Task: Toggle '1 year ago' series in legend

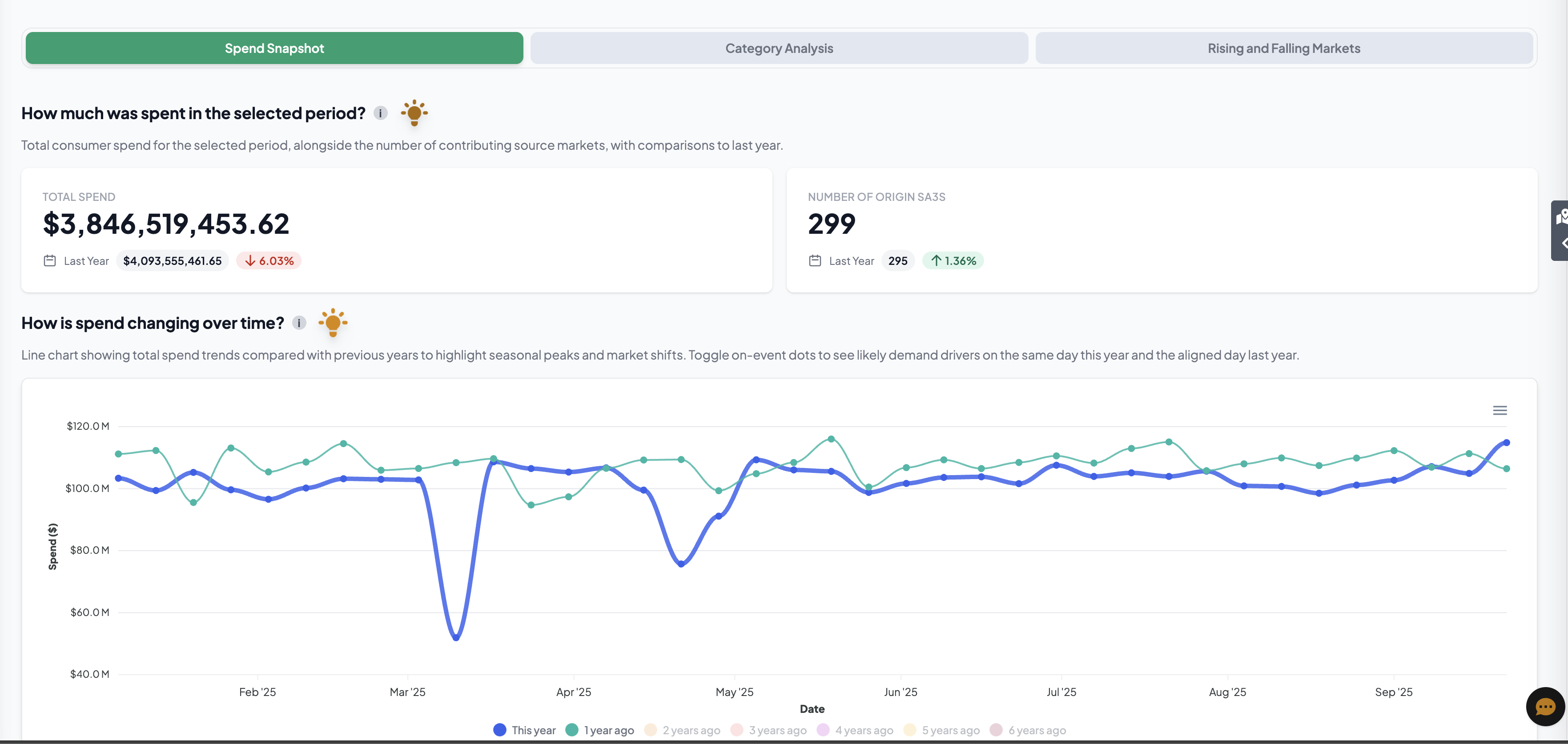Action: (x=600, y=730)
